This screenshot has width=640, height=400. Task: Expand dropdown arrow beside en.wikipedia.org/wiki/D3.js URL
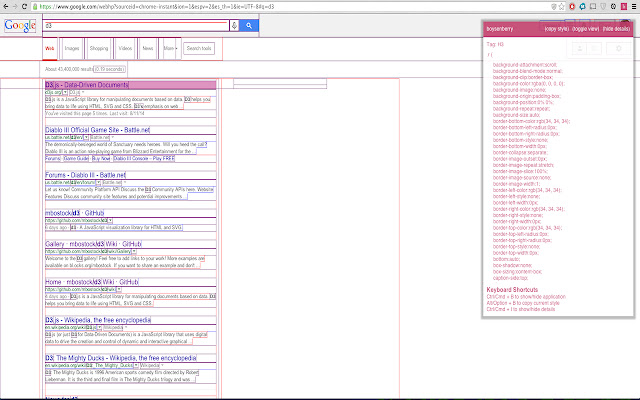click(x=99, y=328)
